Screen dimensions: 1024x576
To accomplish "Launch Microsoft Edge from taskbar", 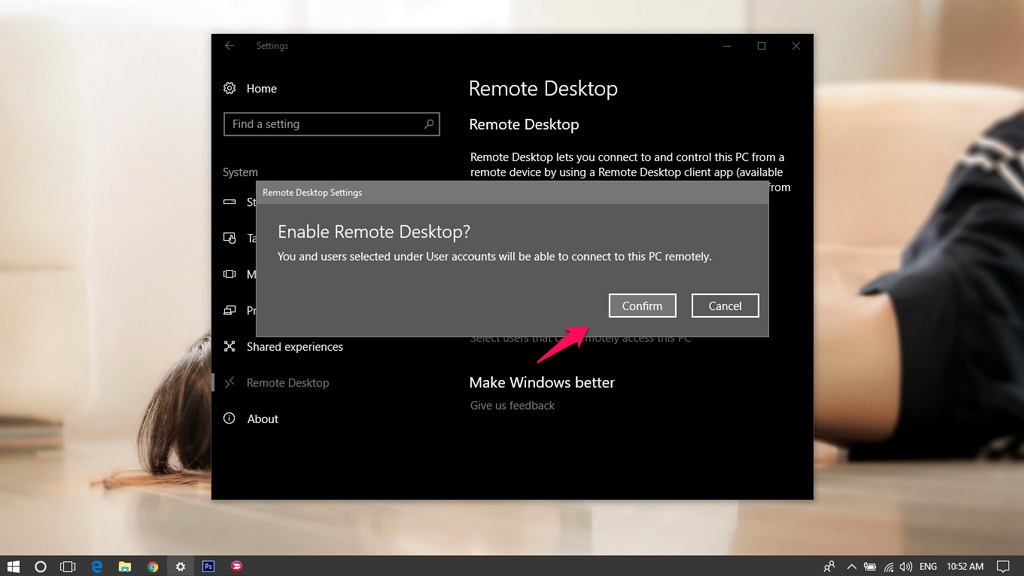I will pyautogui.click(x=97, y=566).
